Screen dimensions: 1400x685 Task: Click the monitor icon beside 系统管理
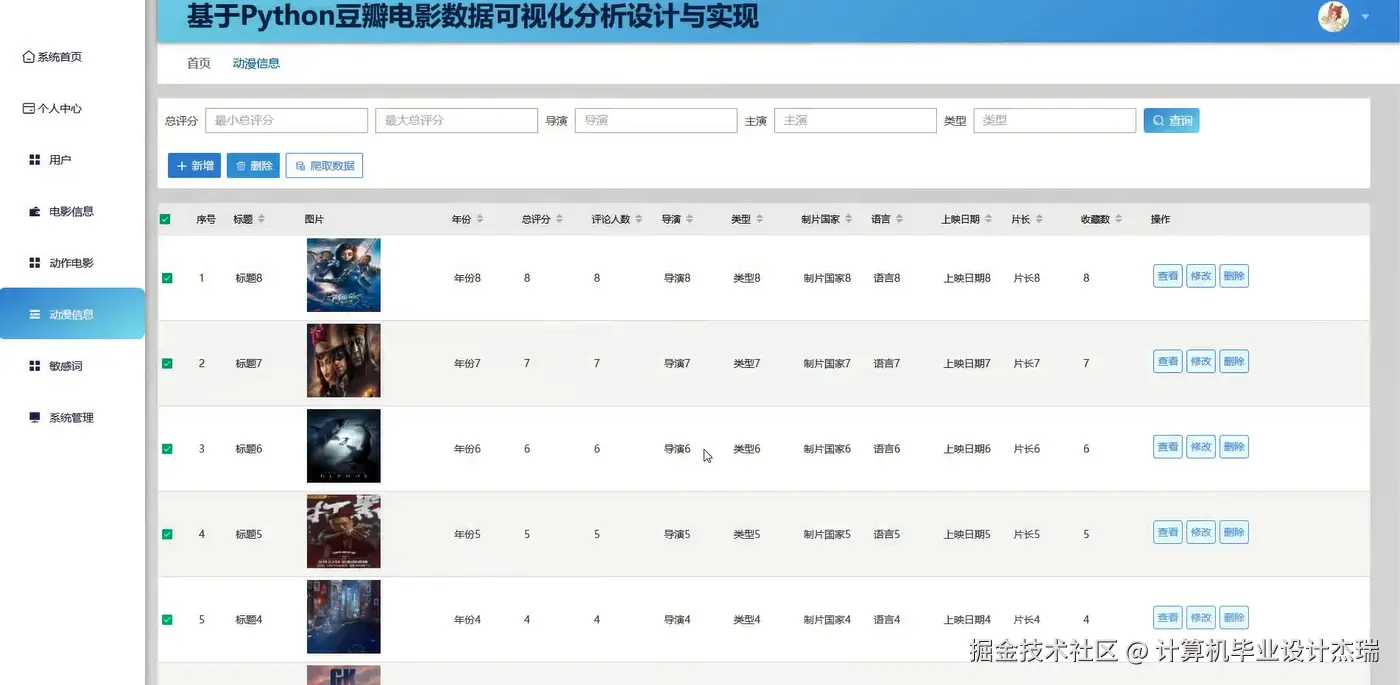click(34, 417)
